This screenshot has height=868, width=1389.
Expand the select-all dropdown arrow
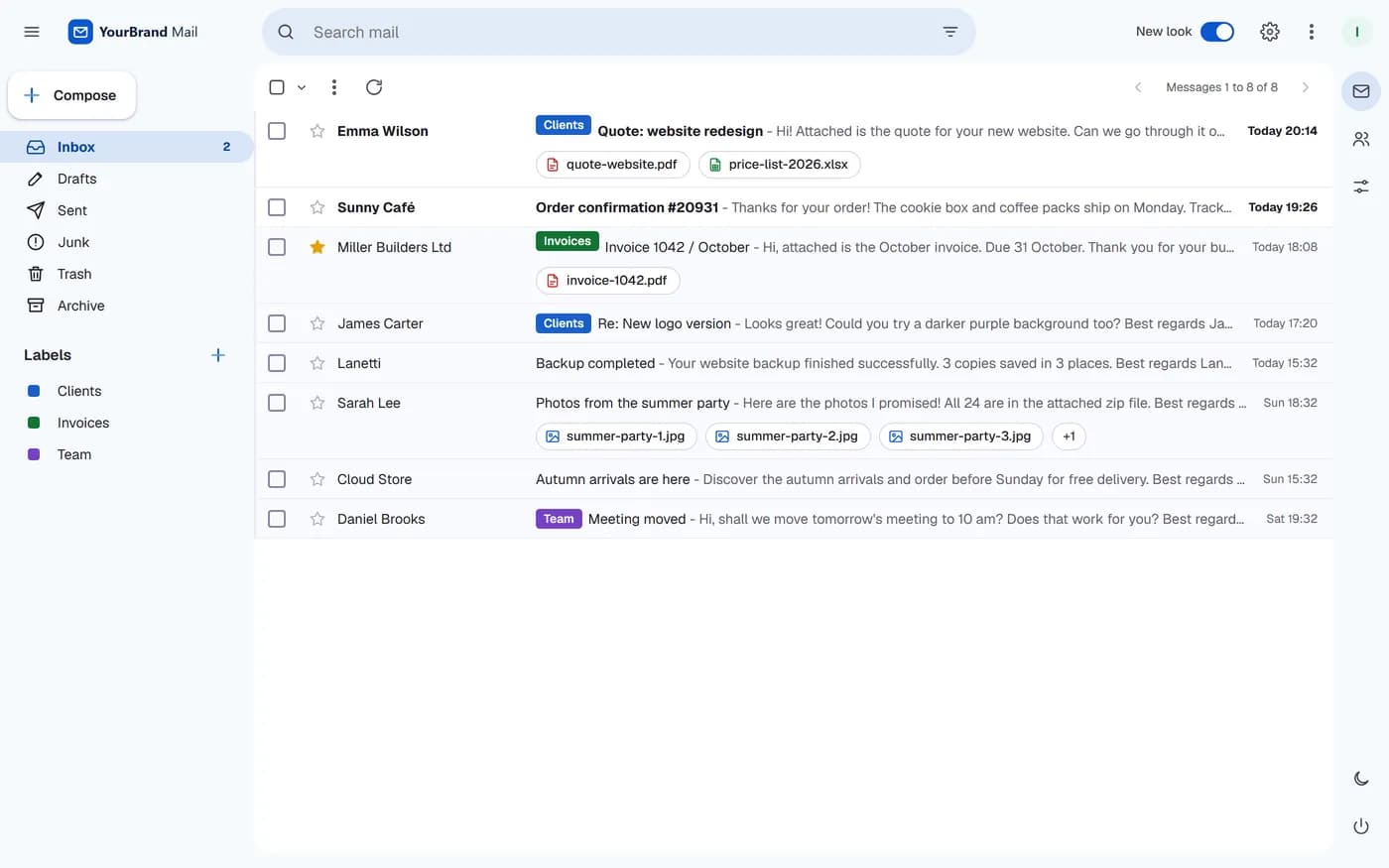pyautogui.click(x=302, y=87)
